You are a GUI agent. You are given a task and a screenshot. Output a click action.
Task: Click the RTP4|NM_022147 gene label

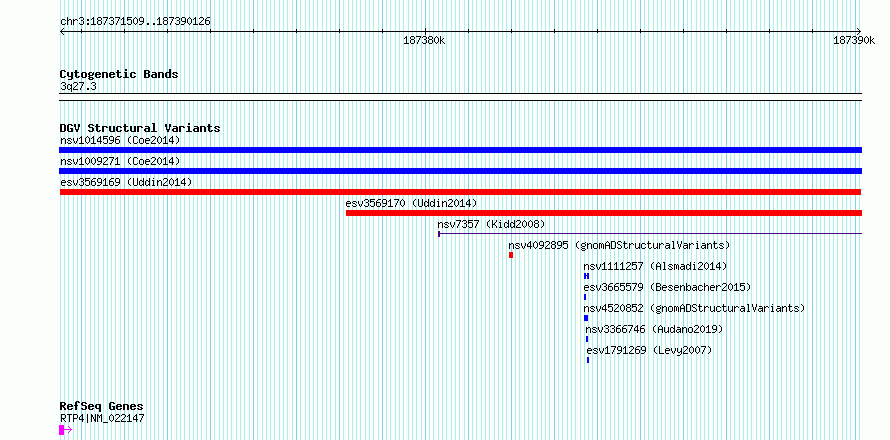[x=102, y=418]
